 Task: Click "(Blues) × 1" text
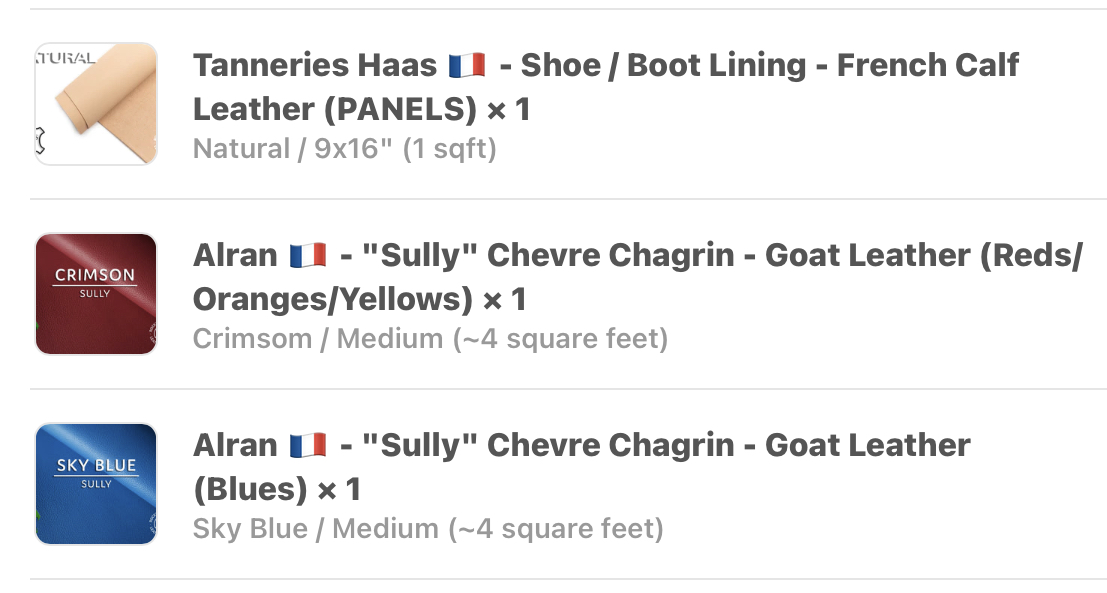[x=276, y=489]
